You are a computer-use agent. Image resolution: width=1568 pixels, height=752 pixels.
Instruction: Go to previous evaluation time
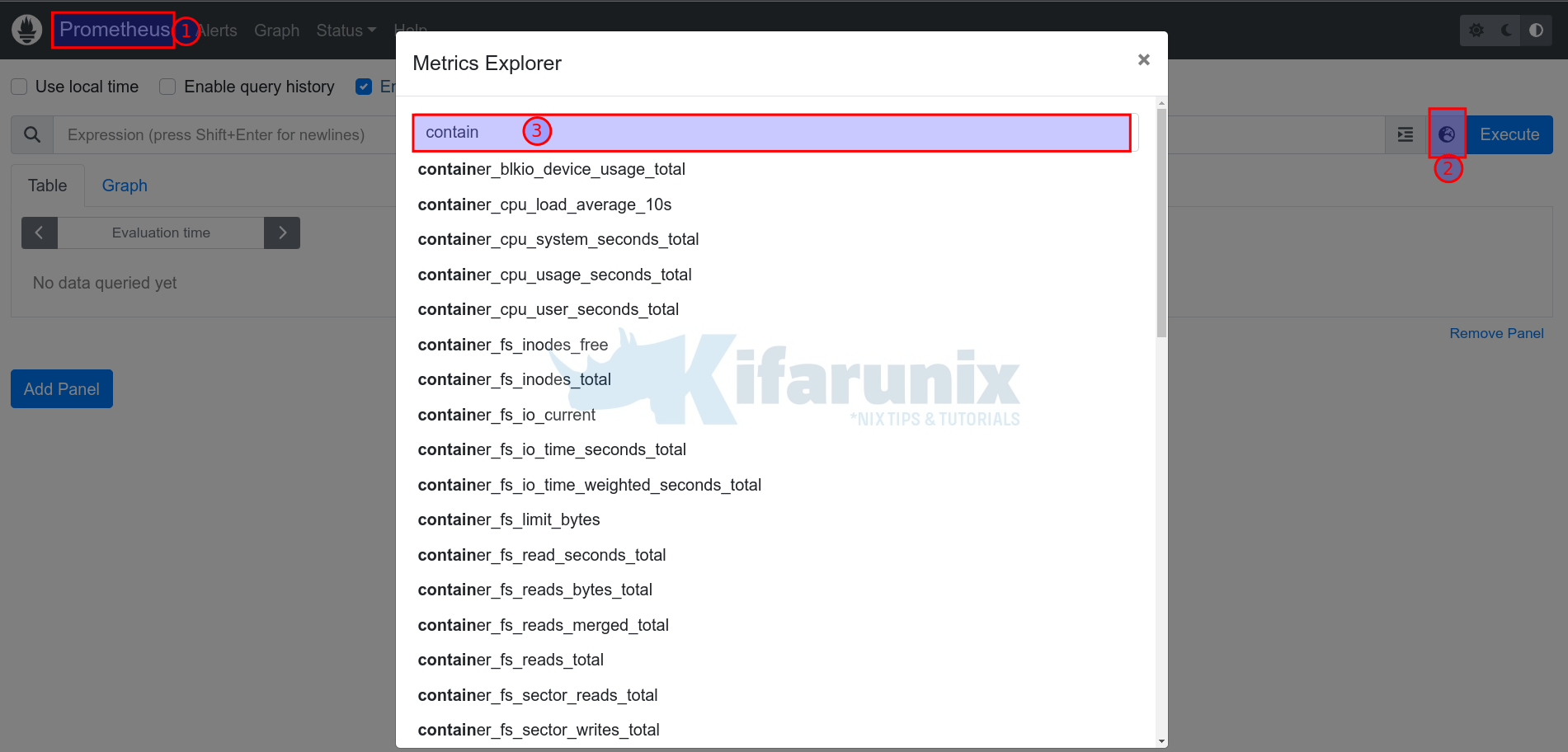[x=39, y=233]
